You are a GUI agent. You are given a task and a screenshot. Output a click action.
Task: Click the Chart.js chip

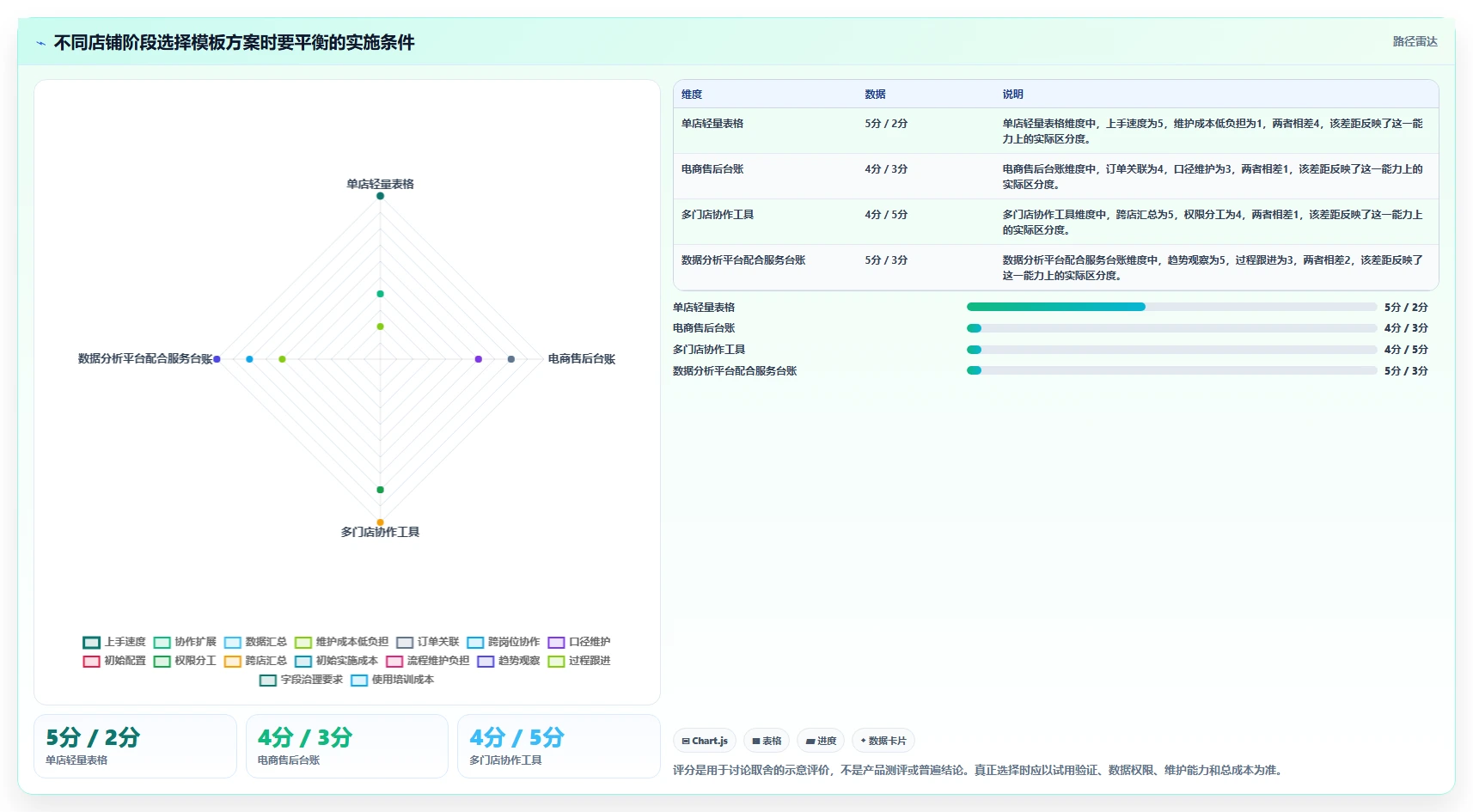tap(705, 741)
